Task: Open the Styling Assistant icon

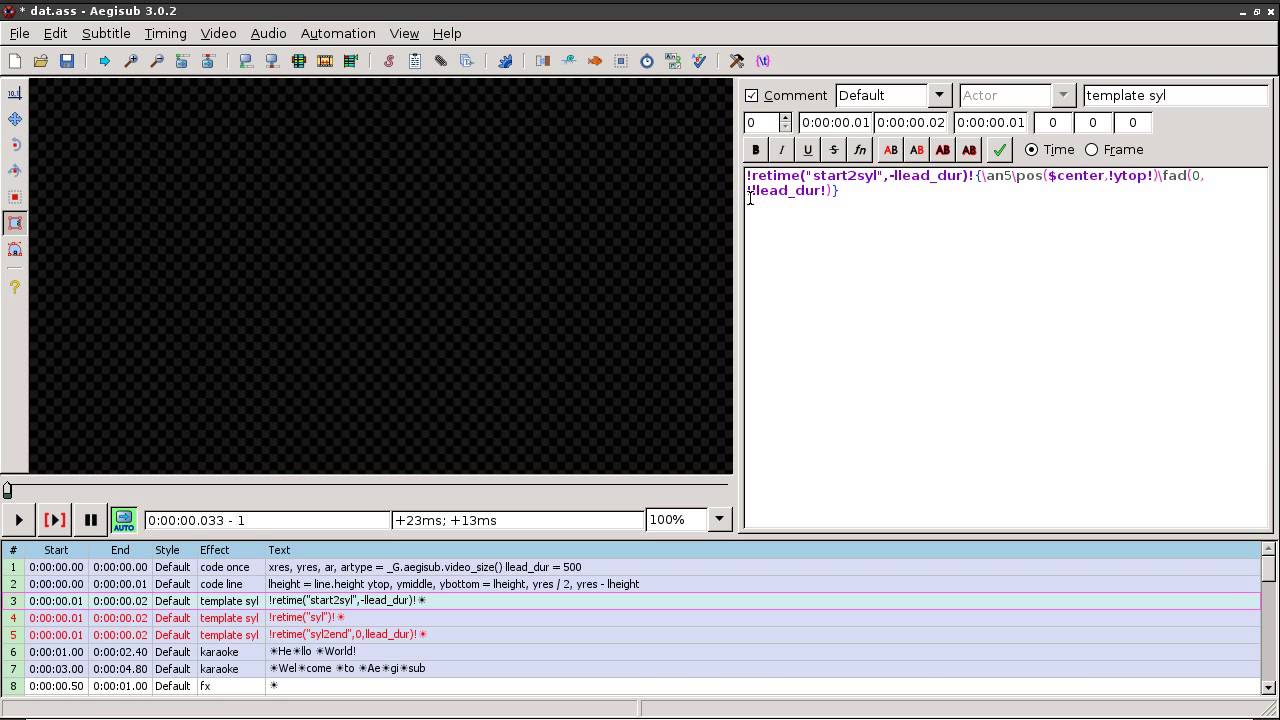Action: click(x=569, y=61)
